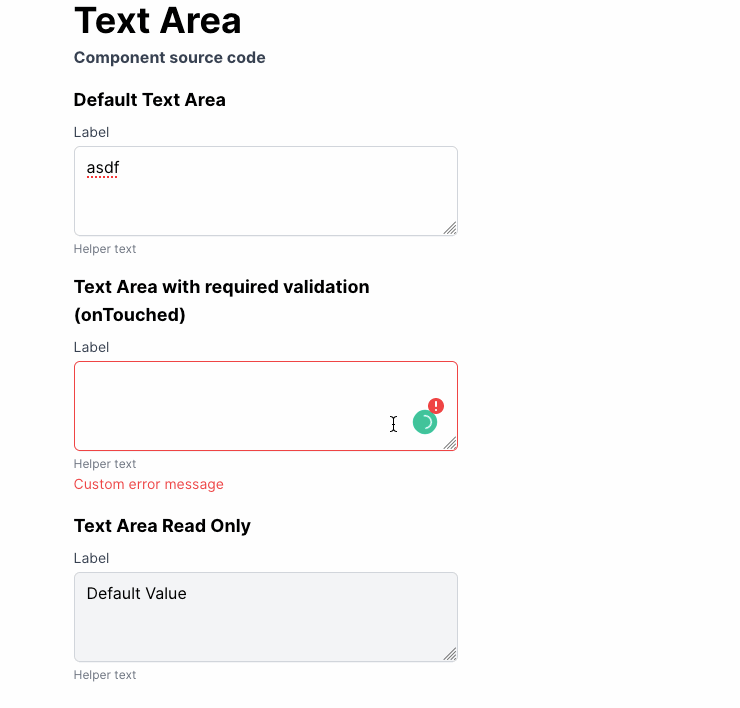Click the Text Area page title
Image resolution: width=740 pixels, height=708 pixels.
158,21
